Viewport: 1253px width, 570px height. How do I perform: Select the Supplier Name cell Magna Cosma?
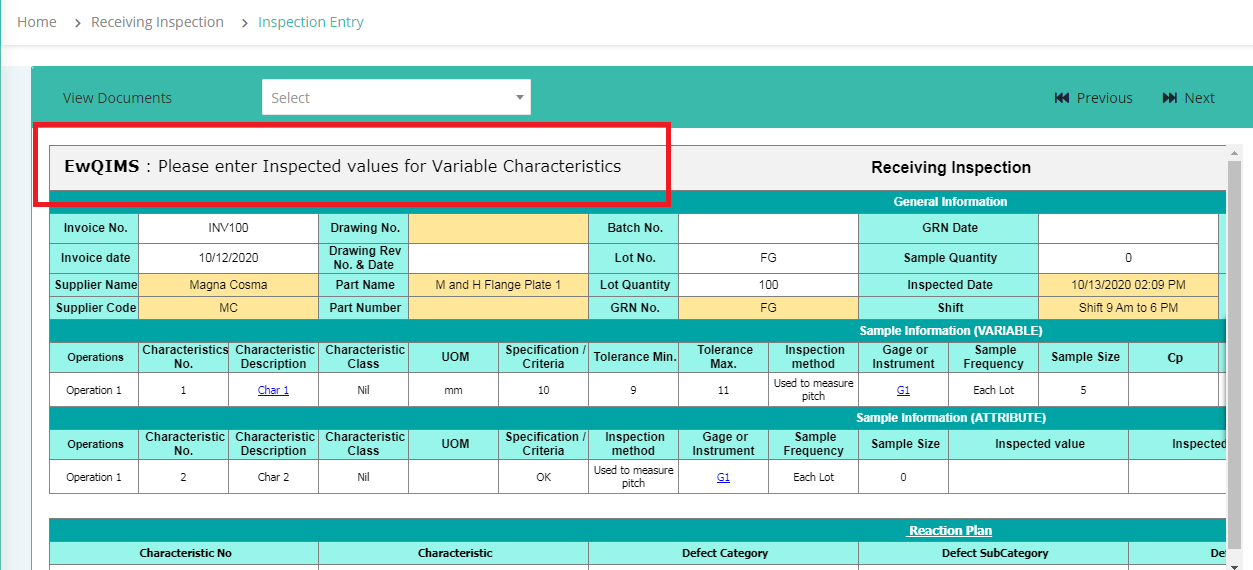coord(228,285)
